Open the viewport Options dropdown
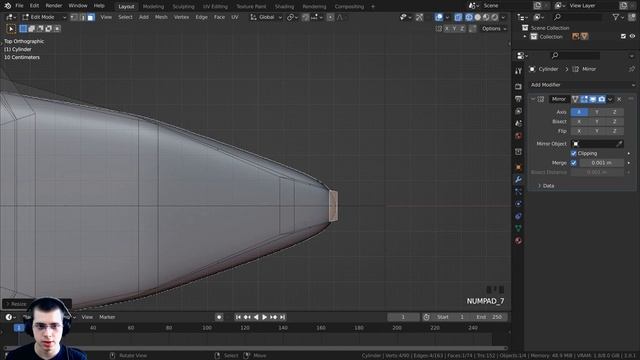Viewport: 640px width, 360px height. [494, 29]
